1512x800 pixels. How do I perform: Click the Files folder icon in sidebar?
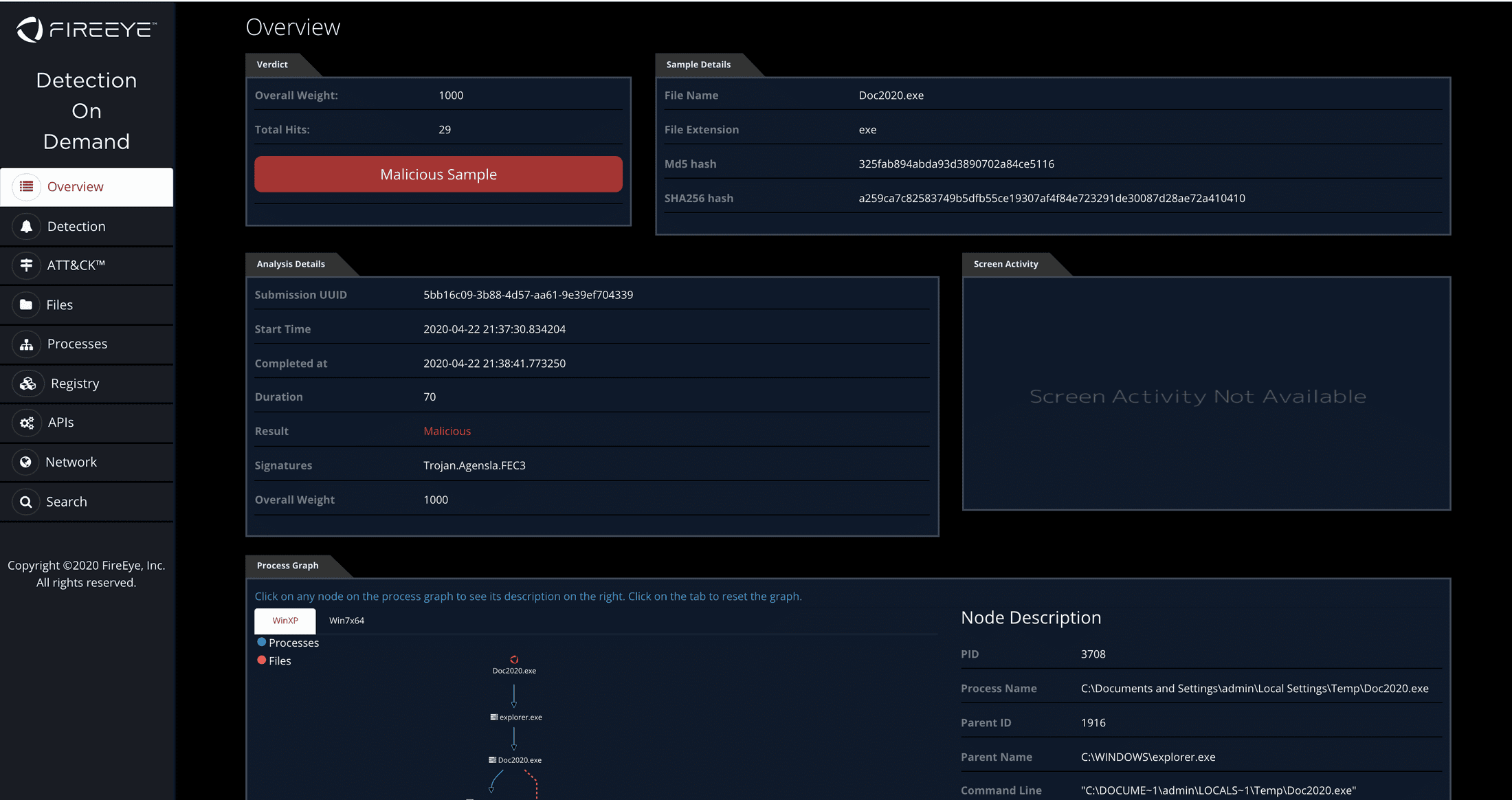pyautogui.click(x=26, y=304)
